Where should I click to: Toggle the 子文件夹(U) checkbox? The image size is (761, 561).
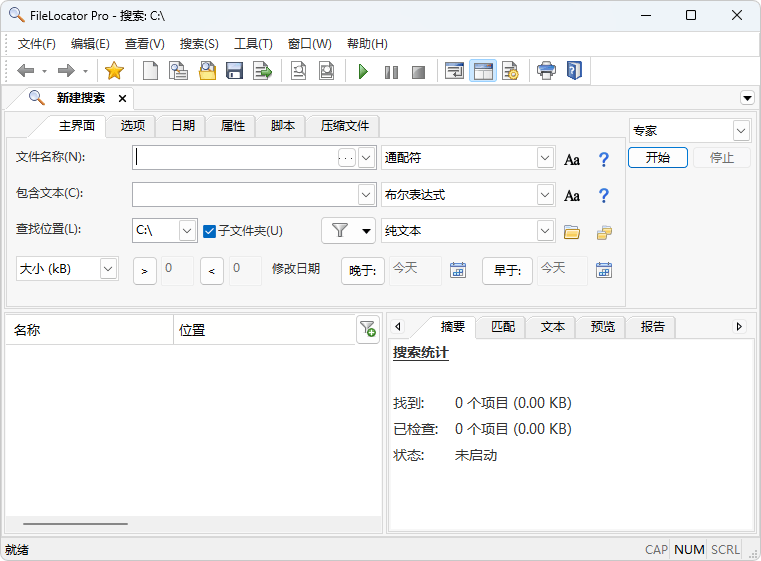tap(209, 231)
